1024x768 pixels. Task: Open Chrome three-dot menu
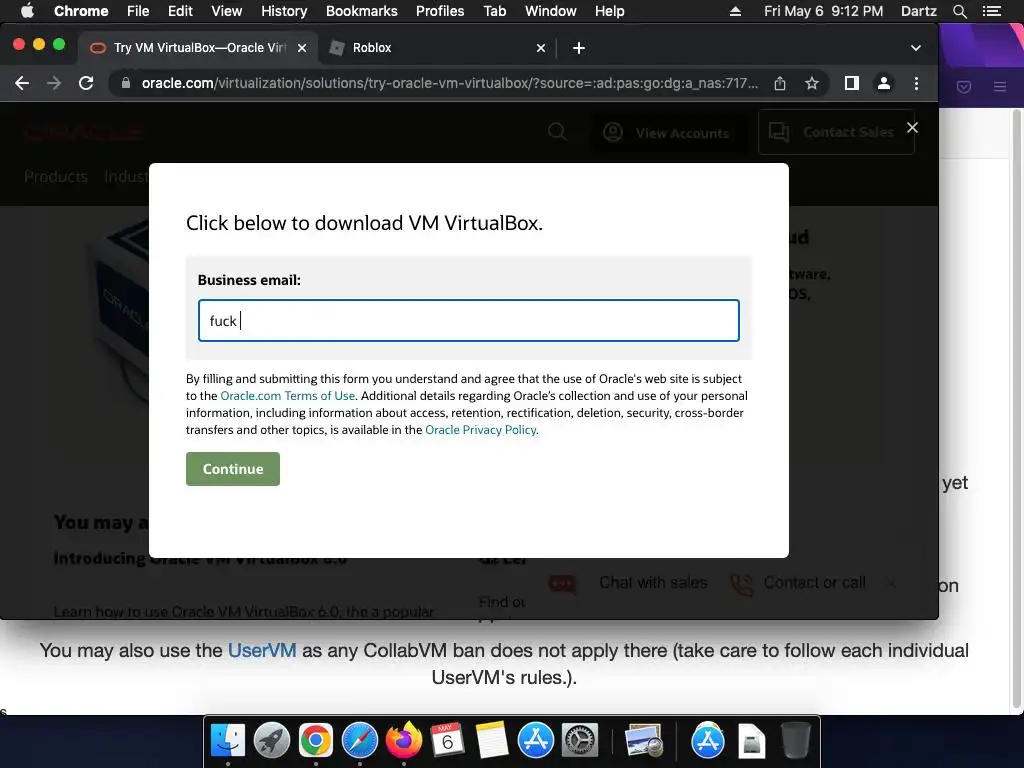point(916,83)
